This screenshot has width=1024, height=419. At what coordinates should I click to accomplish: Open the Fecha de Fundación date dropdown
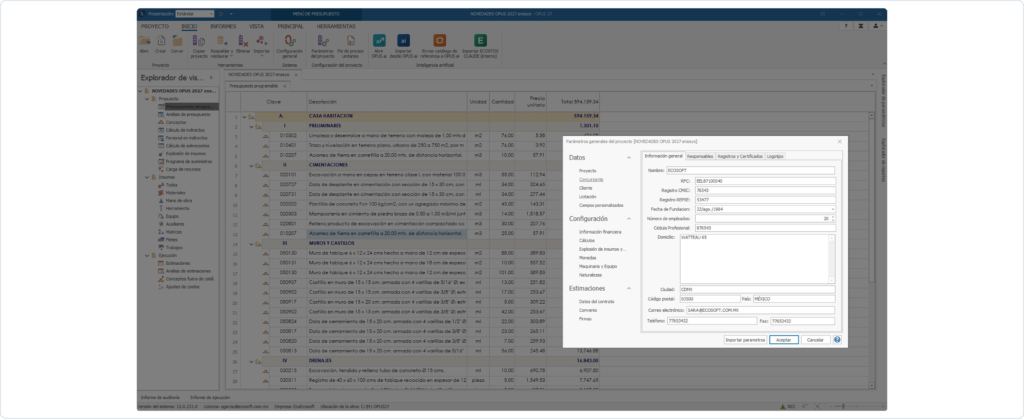(x=833, y=209)
